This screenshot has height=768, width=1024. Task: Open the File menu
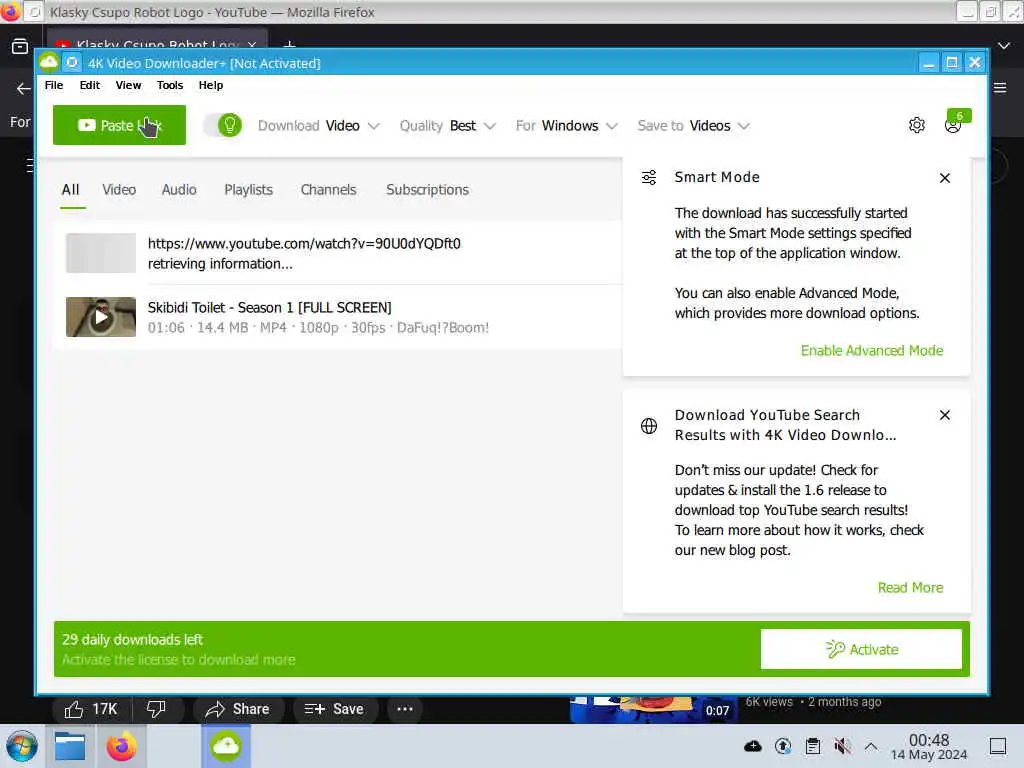click(x=54, y=85)
